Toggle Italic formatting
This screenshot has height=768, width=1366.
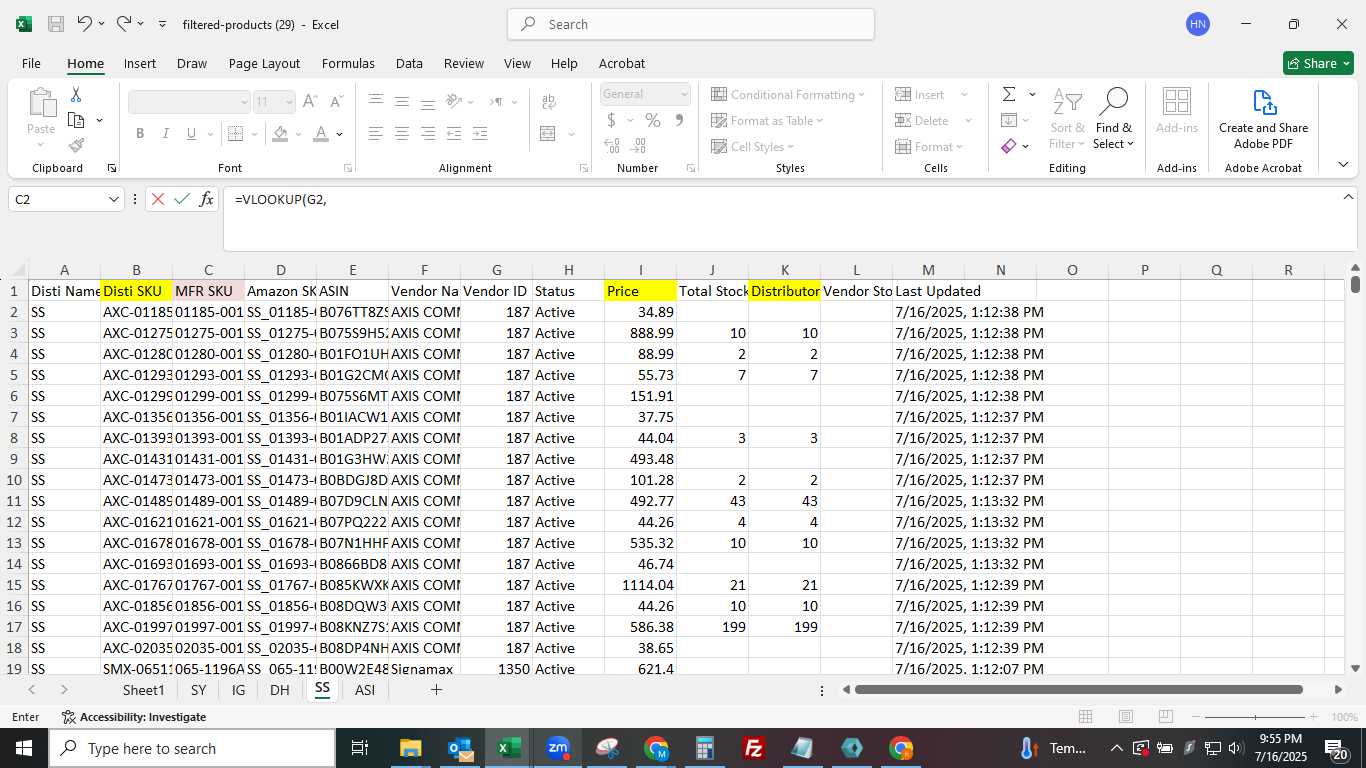(165, 134)
